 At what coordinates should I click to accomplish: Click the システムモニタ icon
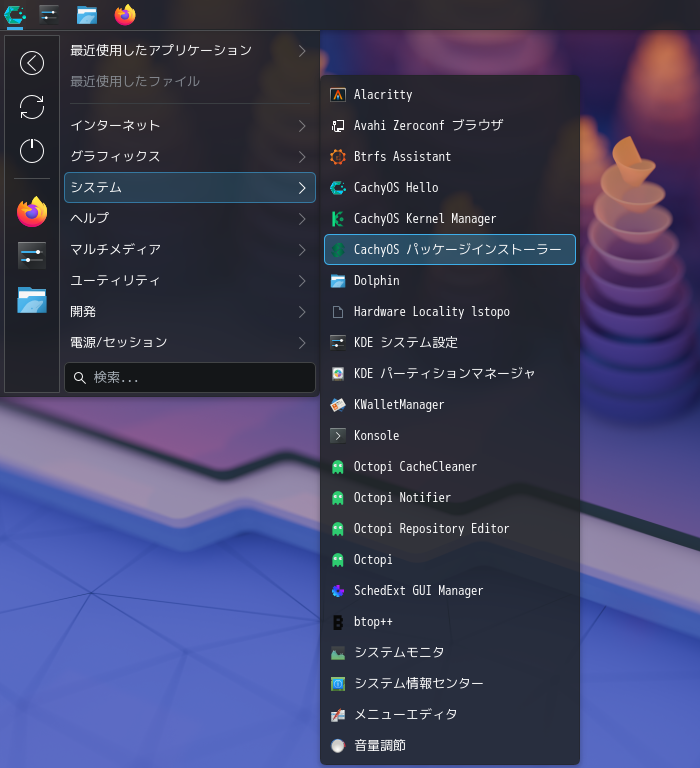pyautogui.click(x=338, y=653)
